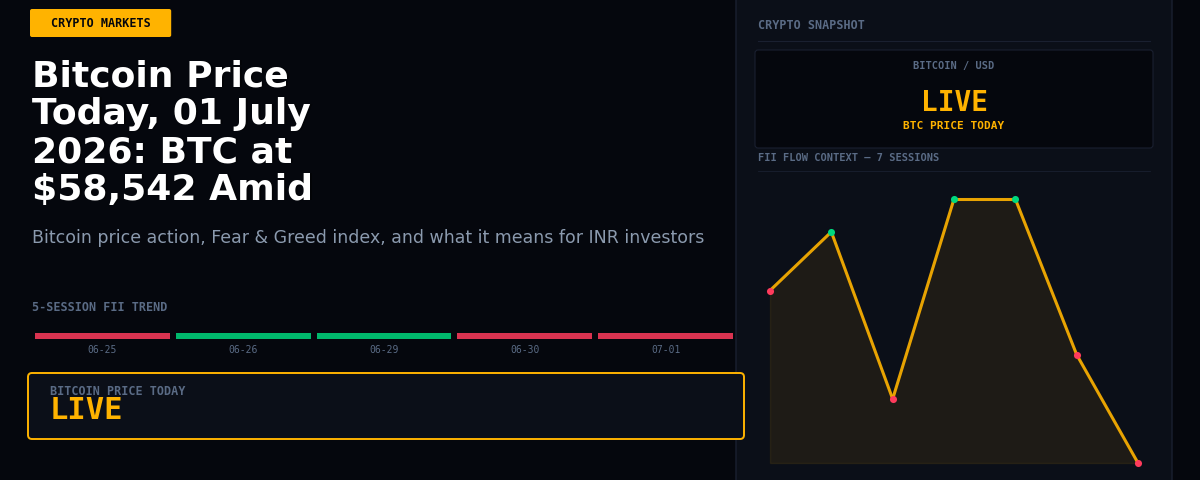Click the large LIVE snapshot value
This screenshot has height=480, width=1200.
click(954, 102)
